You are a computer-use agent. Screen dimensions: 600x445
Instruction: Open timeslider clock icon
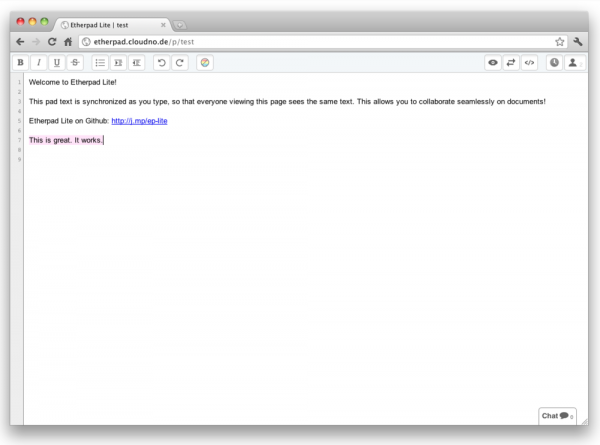[x=554, y=62]
